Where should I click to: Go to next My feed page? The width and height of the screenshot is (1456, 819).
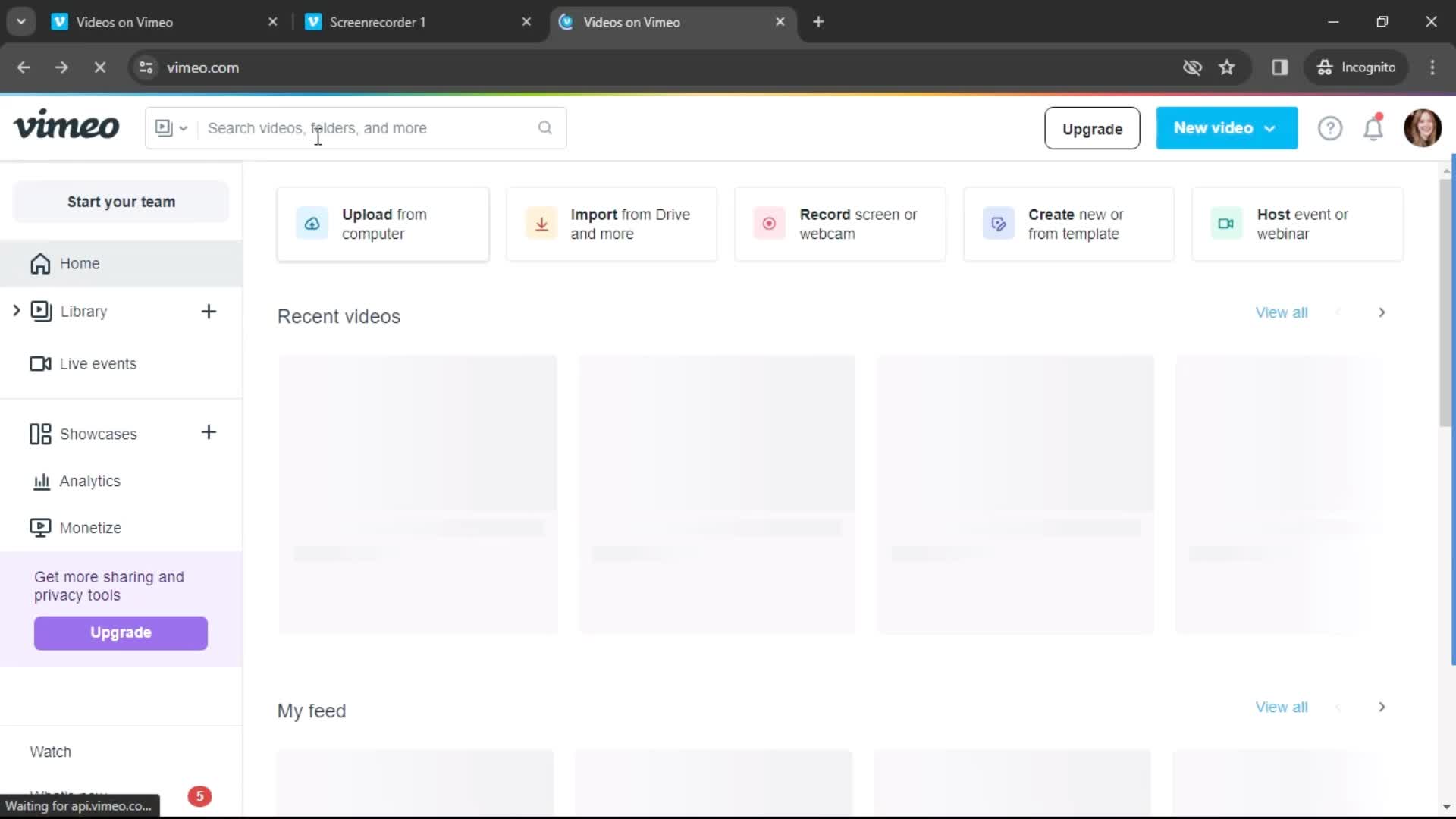1382,707
